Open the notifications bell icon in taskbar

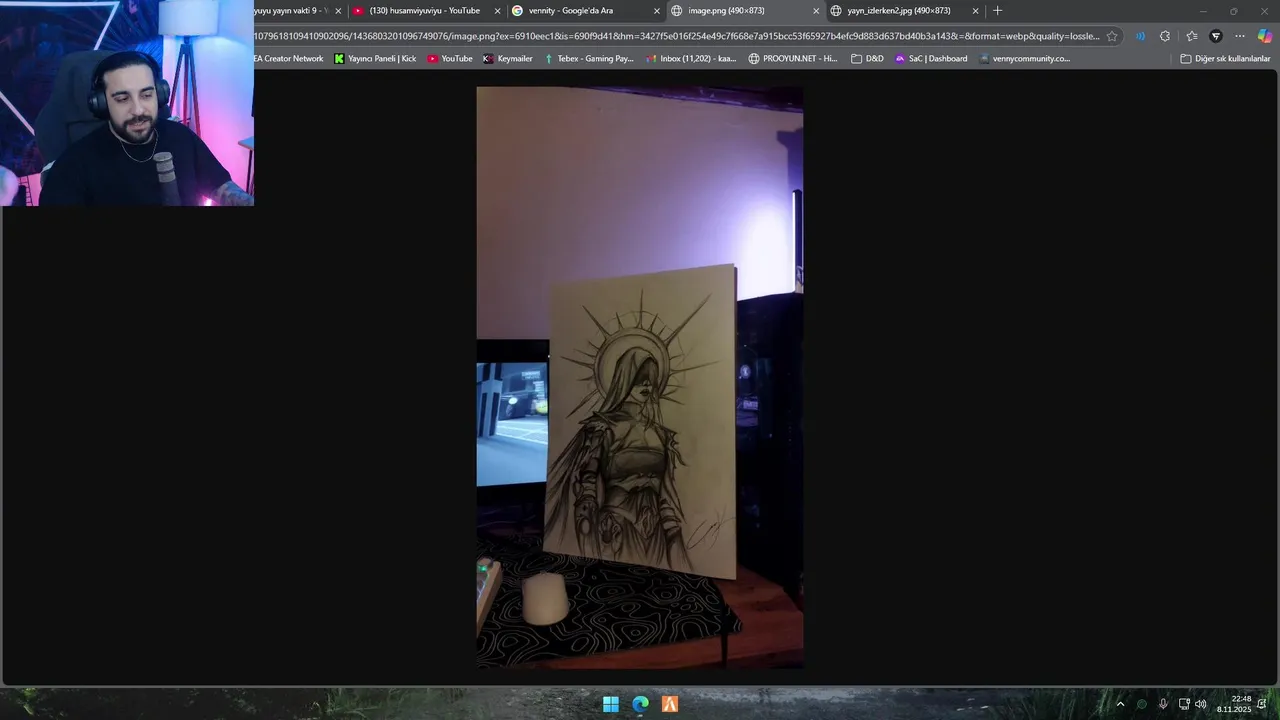pyautogui.click(x=1262, y=704)
